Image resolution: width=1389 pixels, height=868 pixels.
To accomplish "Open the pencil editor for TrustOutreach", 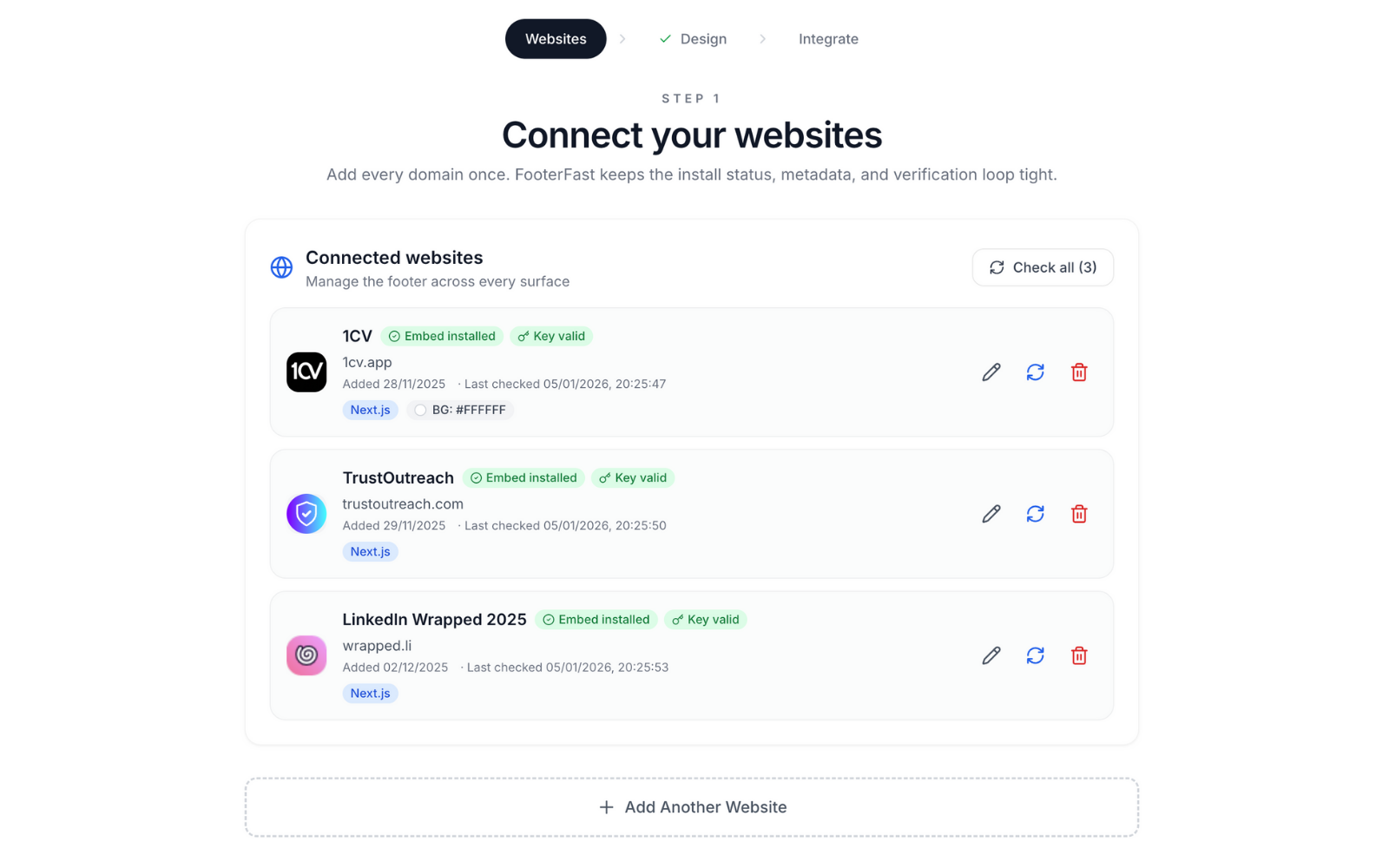I will click(991, 514).
